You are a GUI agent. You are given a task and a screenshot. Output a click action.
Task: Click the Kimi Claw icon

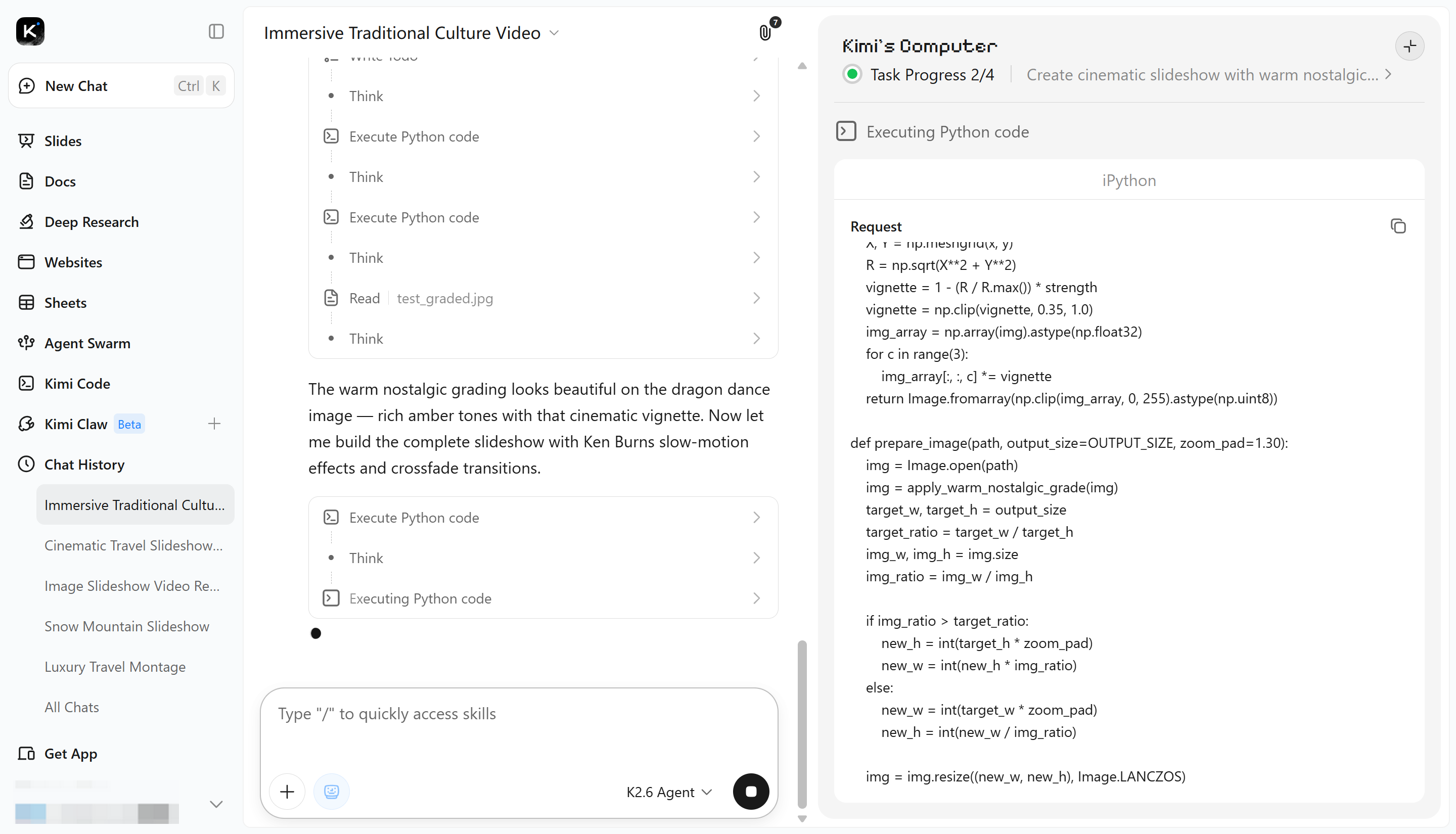pos(26,425)
